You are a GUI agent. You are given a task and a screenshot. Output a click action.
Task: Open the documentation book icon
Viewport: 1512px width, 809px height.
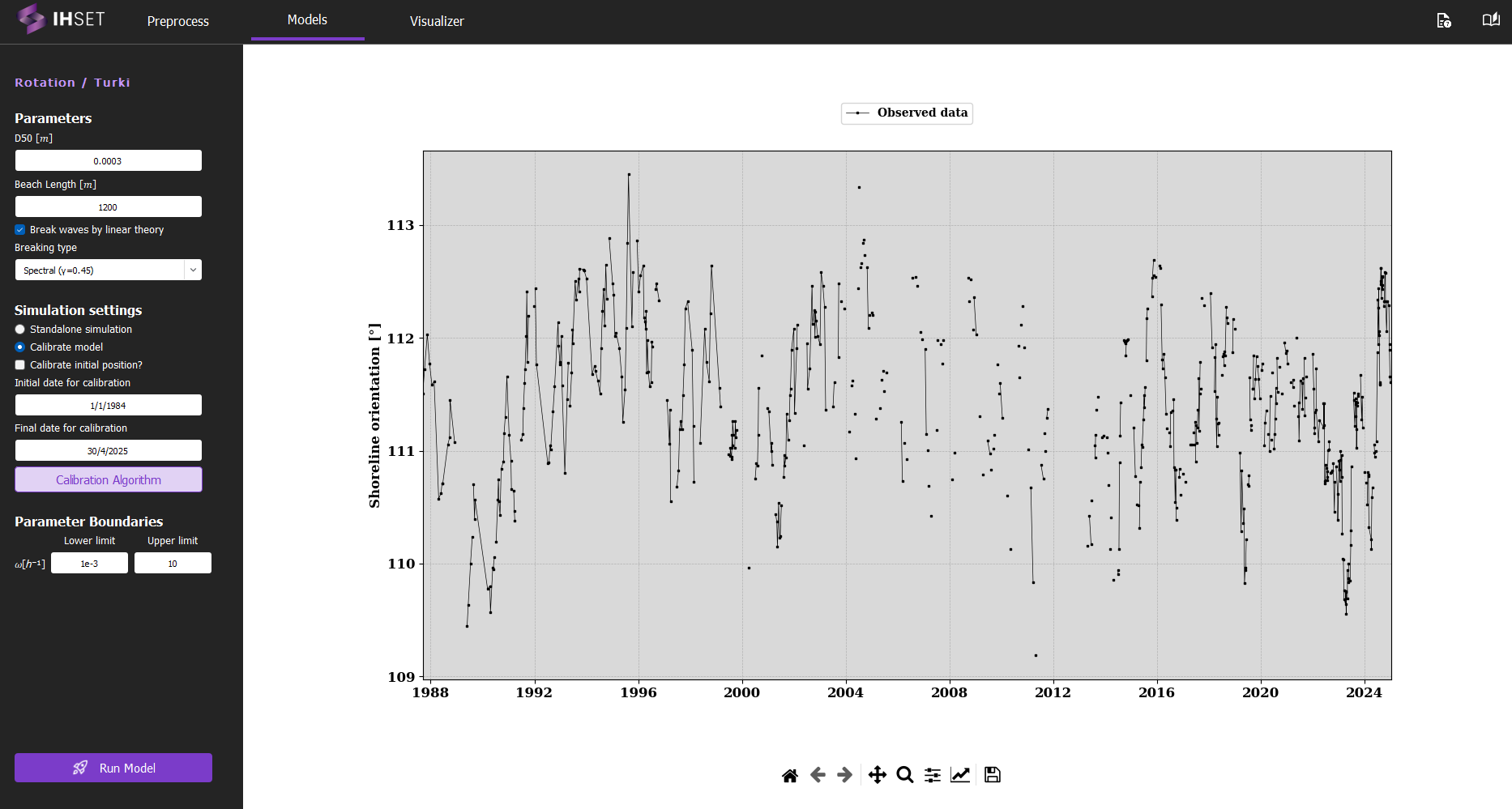1491,19
